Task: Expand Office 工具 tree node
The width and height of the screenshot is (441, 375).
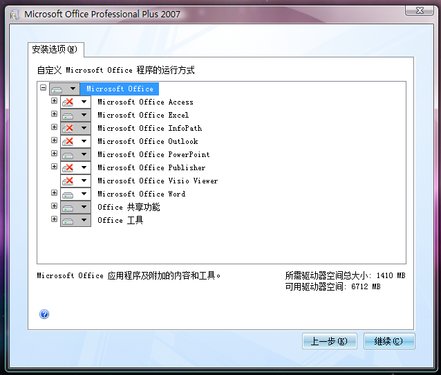Action: (54, 219)
